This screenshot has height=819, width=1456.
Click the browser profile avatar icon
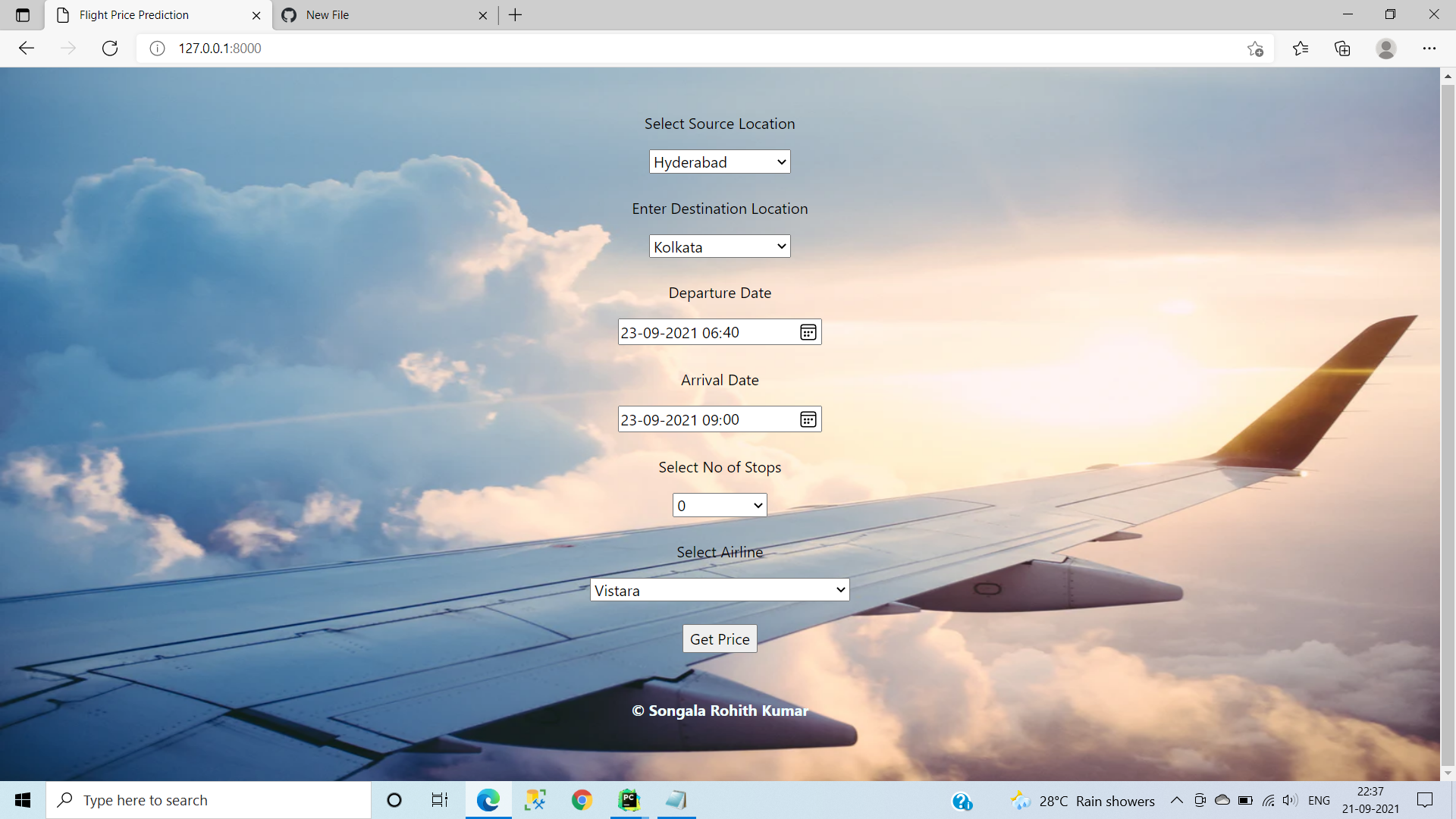1385,48
